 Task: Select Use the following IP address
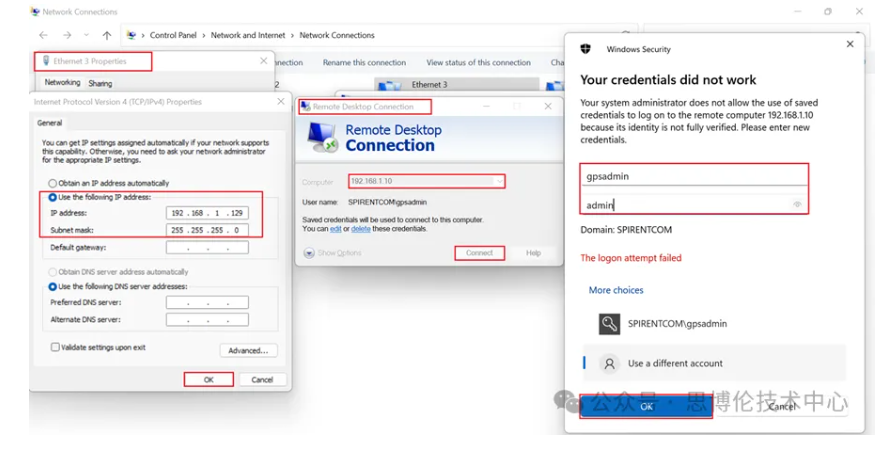pyautogui.click(x=53, y=198)
